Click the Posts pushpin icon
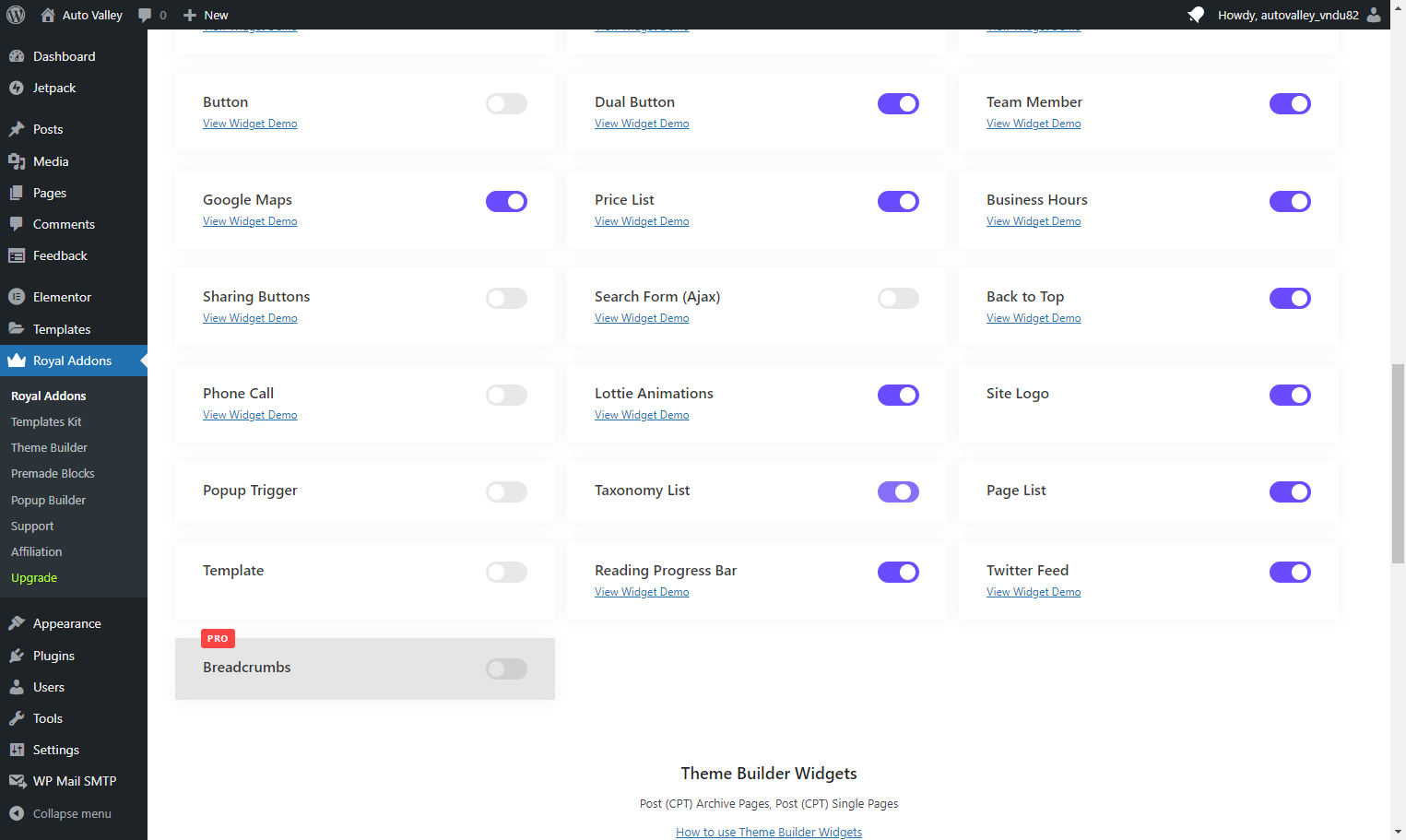 tap(17, 129)
